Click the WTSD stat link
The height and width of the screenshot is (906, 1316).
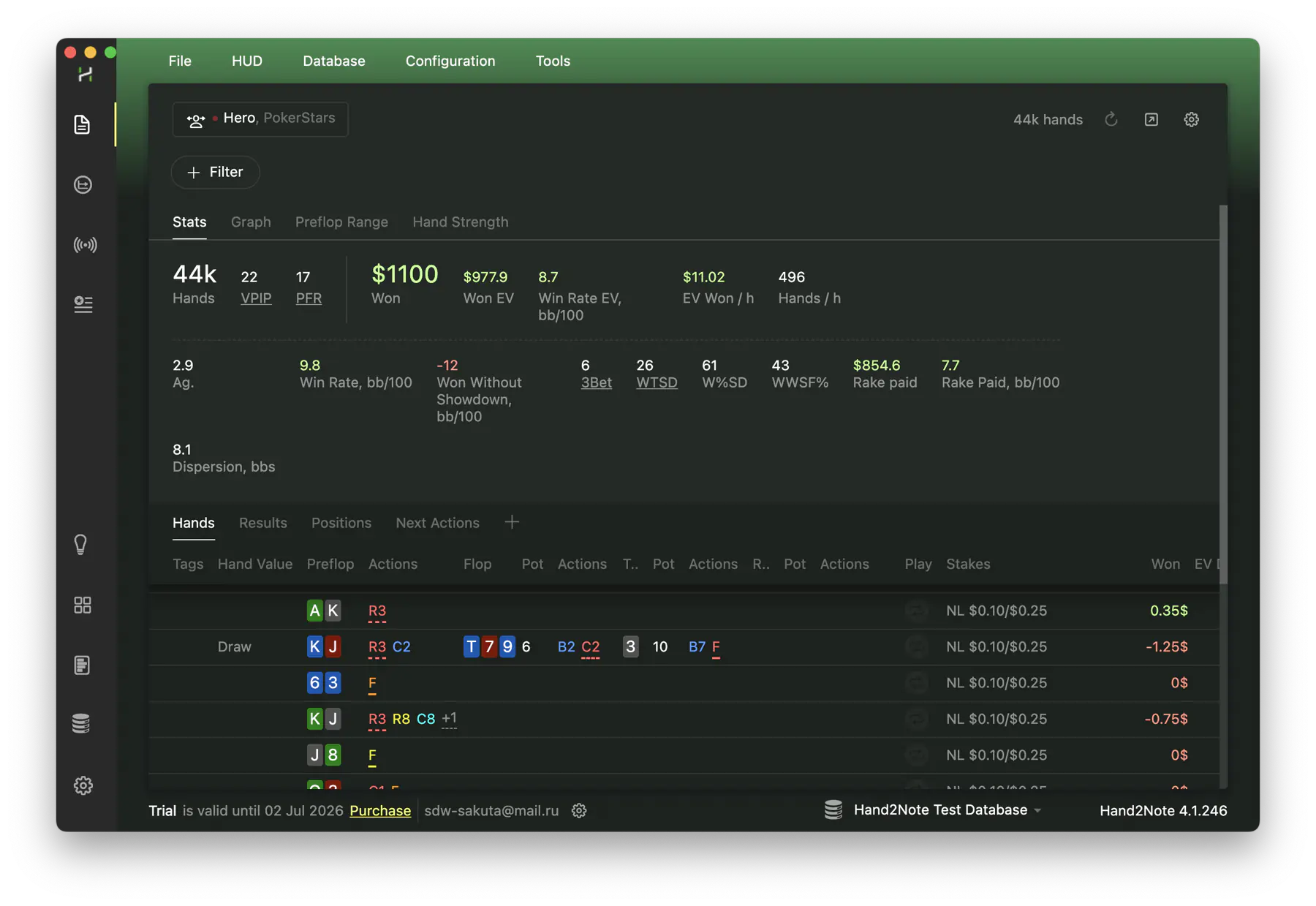657,382
